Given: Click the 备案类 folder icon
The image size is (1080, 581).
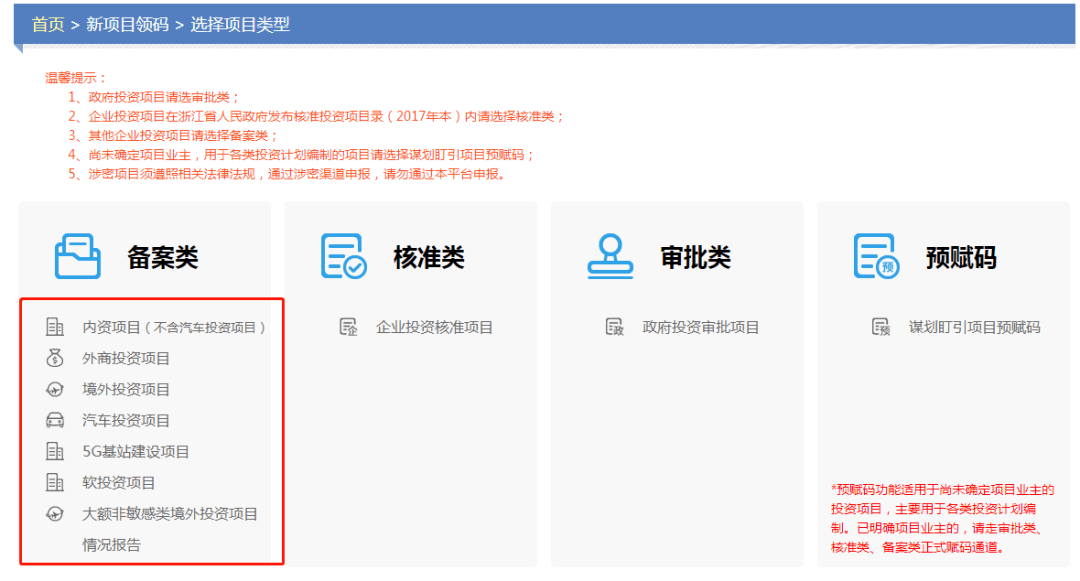Looking at the screenshot, I should (78, 256).
